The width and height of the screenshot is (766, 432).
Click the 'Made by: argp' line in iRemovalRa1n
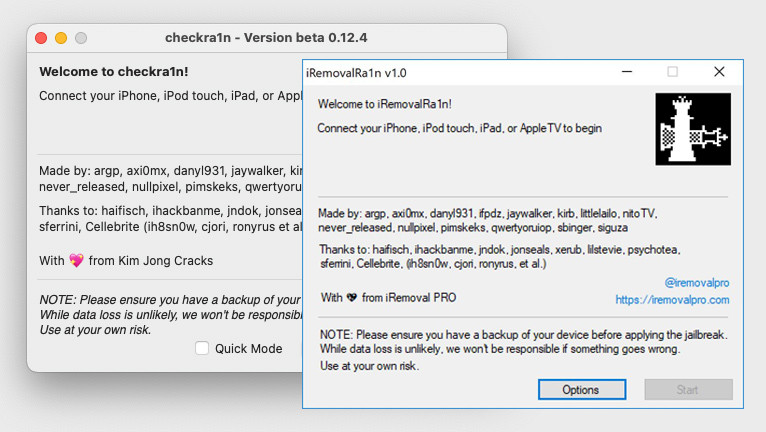488,213
